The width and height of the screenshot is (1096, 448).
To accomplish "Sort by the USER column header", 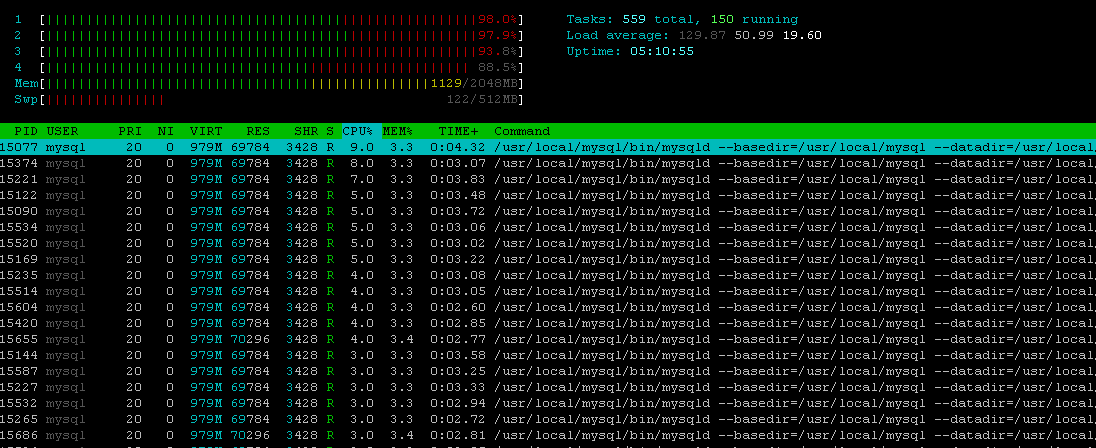I will click(62, 131).
